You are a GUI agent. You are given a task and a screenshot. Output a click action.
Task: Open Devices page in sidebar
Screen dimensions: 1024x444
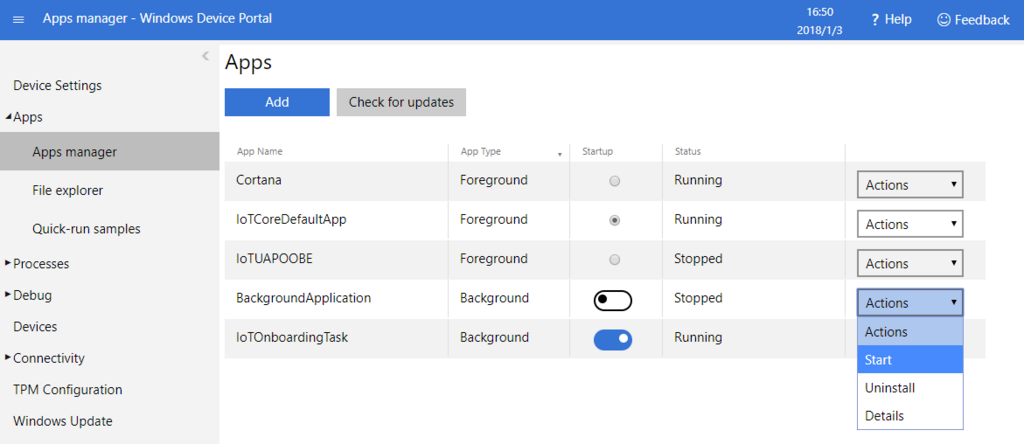pos(35,326)
